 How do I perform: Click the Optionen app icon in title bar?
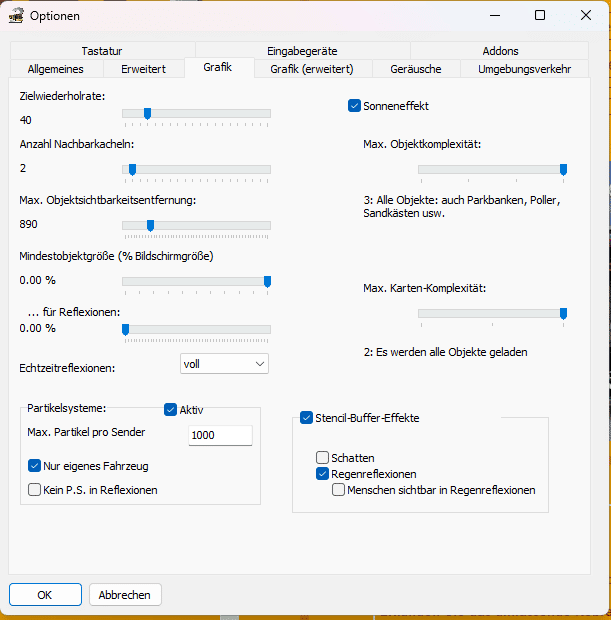click(x=16, y=15)
